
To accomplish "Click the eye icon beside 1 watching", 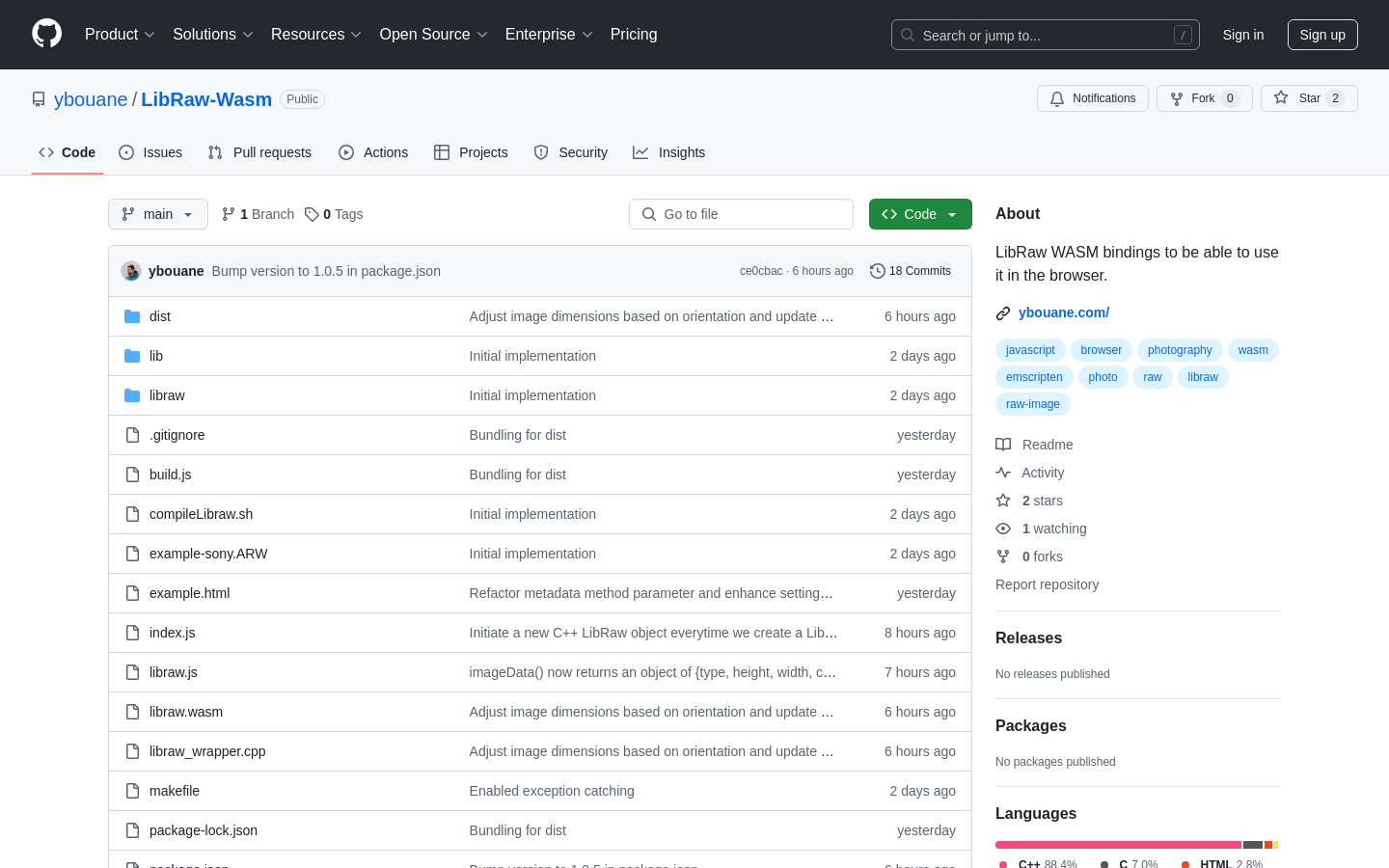I will (1003, 529).
